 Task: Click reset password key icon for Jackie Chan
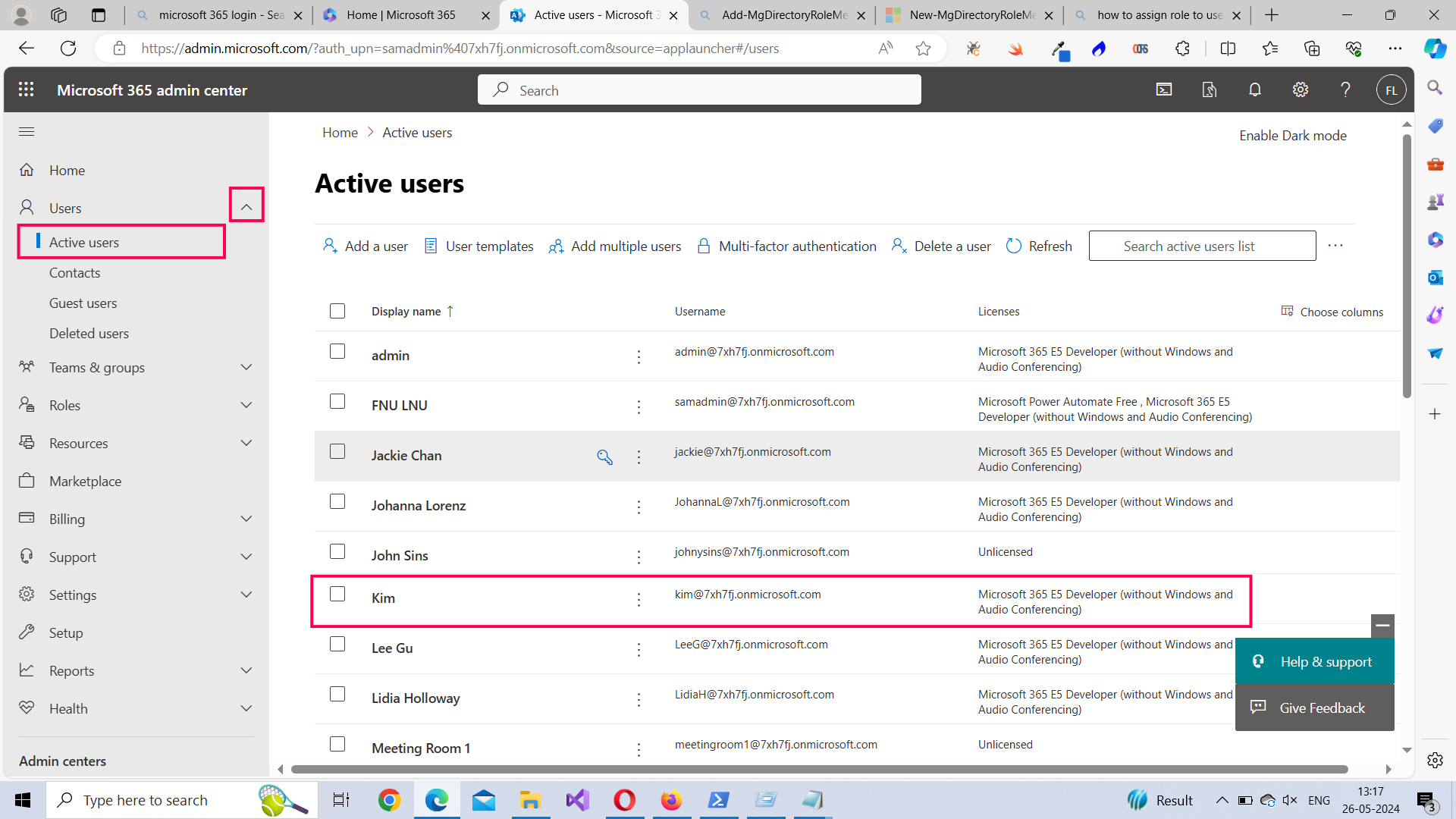click(x=604, y=457)
